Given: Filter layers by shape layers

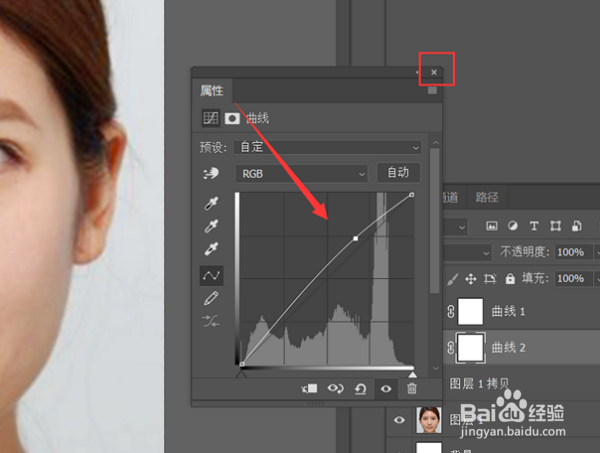Looking at the screenshot, I should [x=555, y=226].
